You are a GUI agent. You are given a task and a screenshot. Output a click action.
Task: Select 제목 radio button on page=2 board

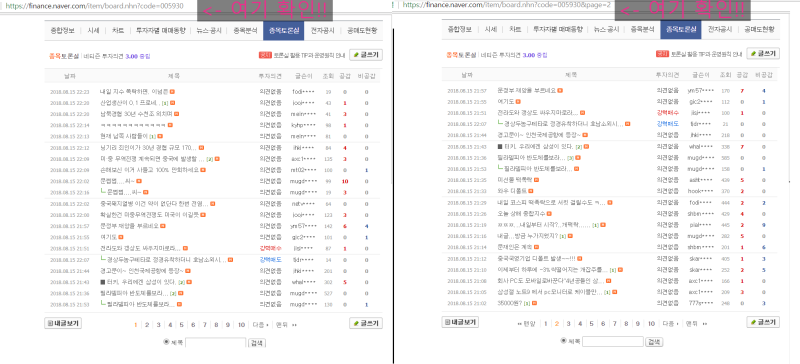(563, 341)
